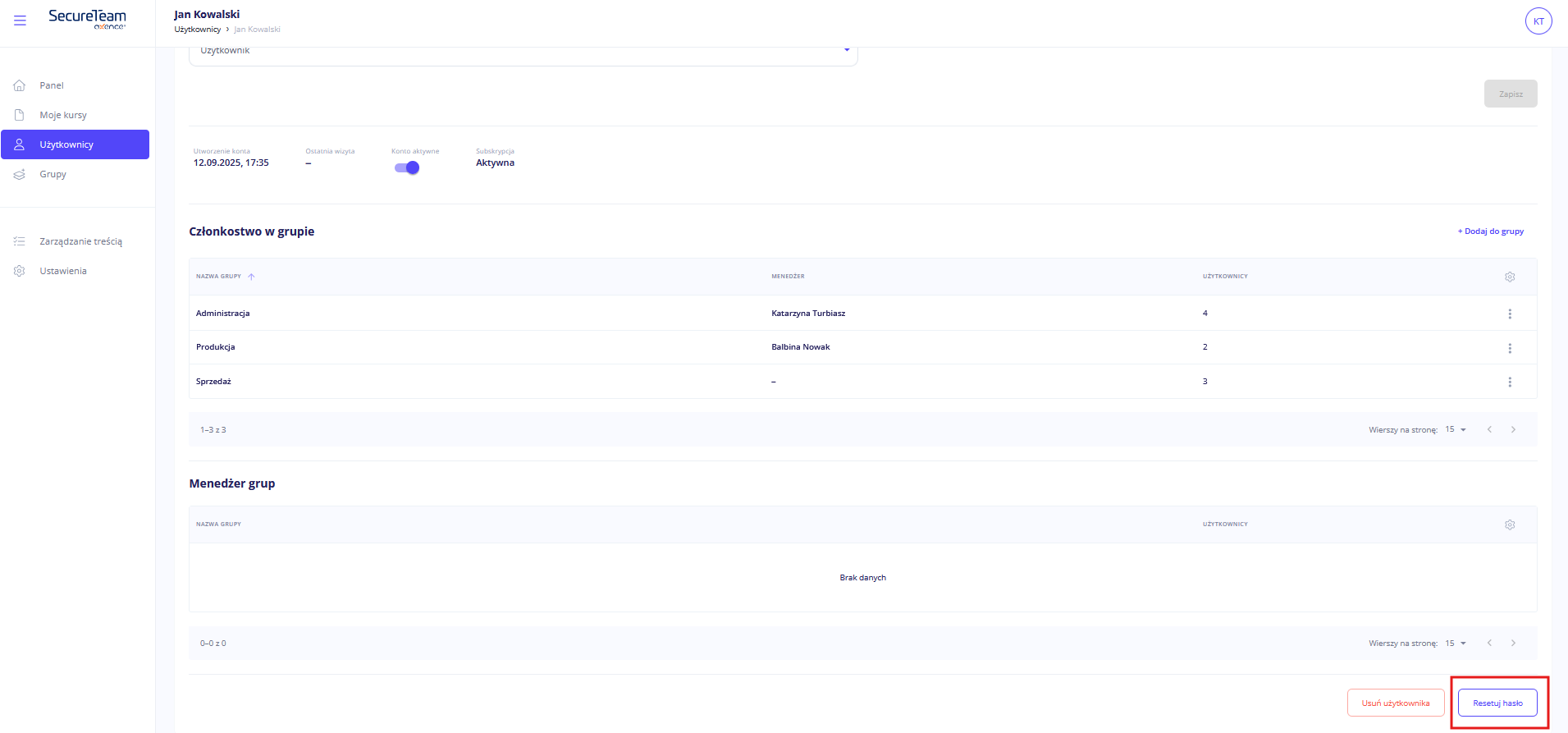Click the Dodaj do grupy link

[1490, 231]
